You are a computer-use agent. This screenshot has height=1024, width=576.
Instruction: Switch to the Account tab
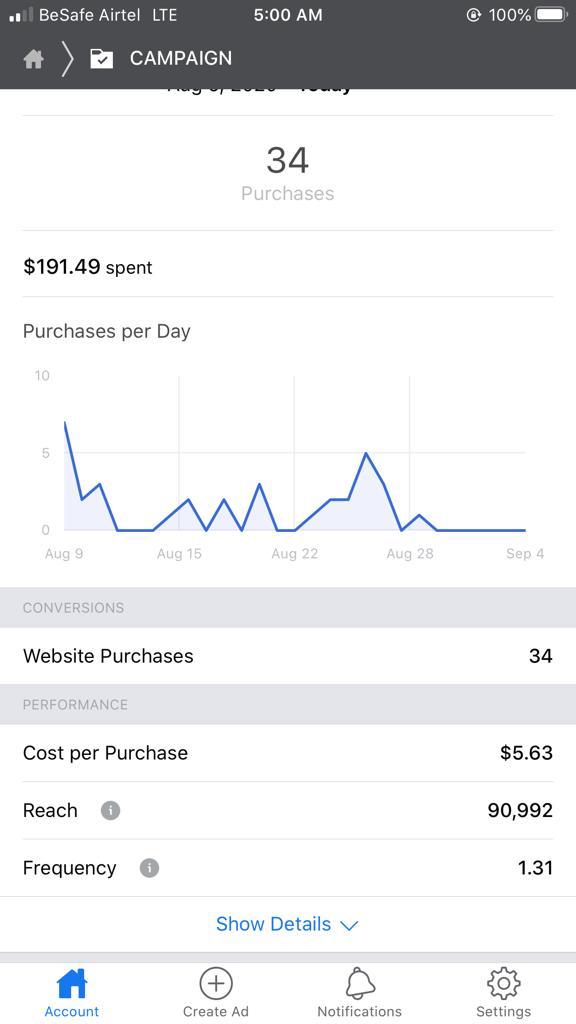tap(72, 993)
